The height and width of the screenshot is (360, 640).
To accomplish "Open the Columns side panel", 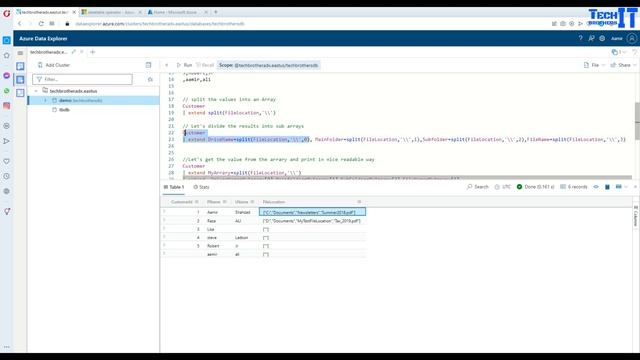I will [636, 216].
